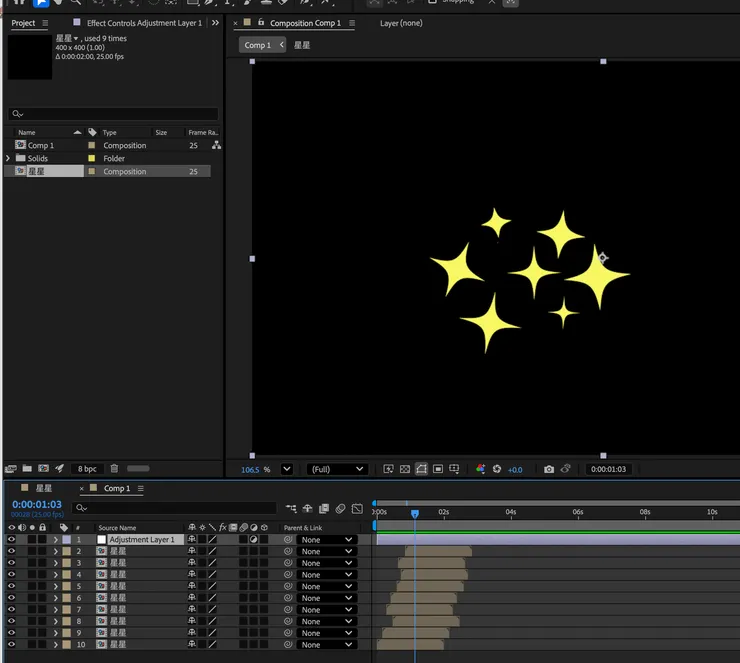Click the current timecode 0:00:01:03 in timeline
This screenshot has width=740, height=663.
37,505
